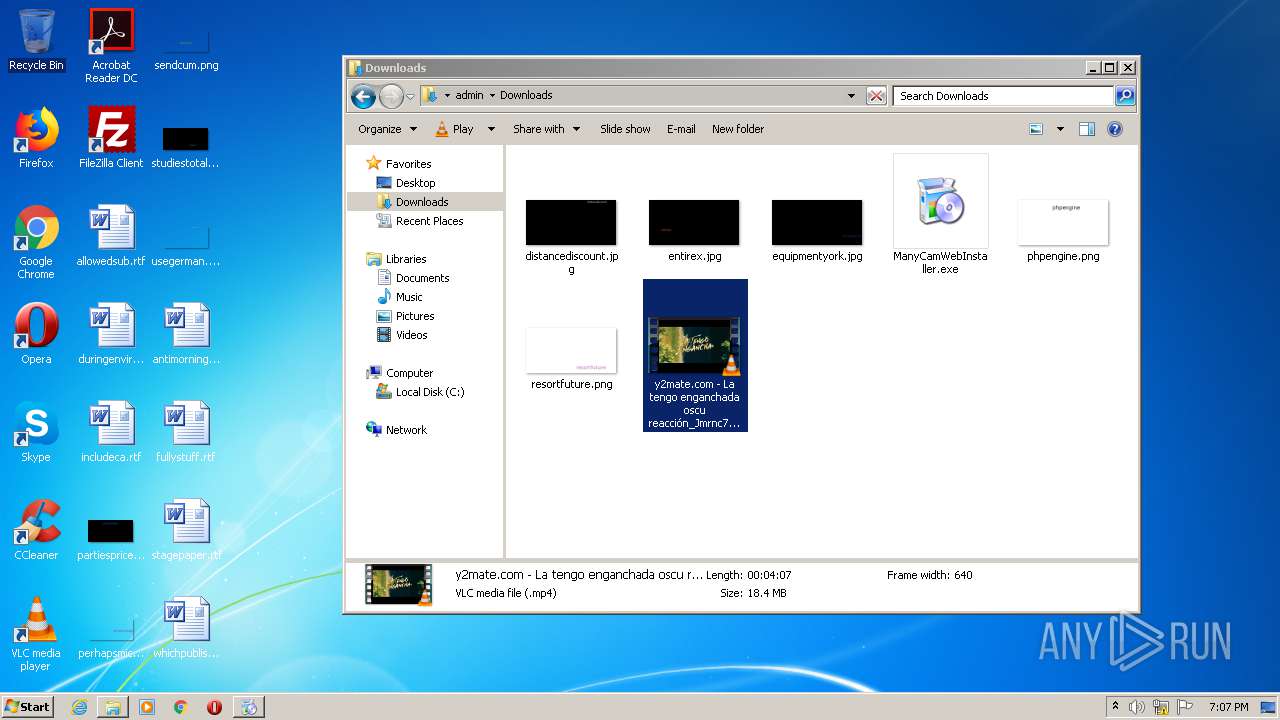Open the Start menu

[x=28, y=706]
